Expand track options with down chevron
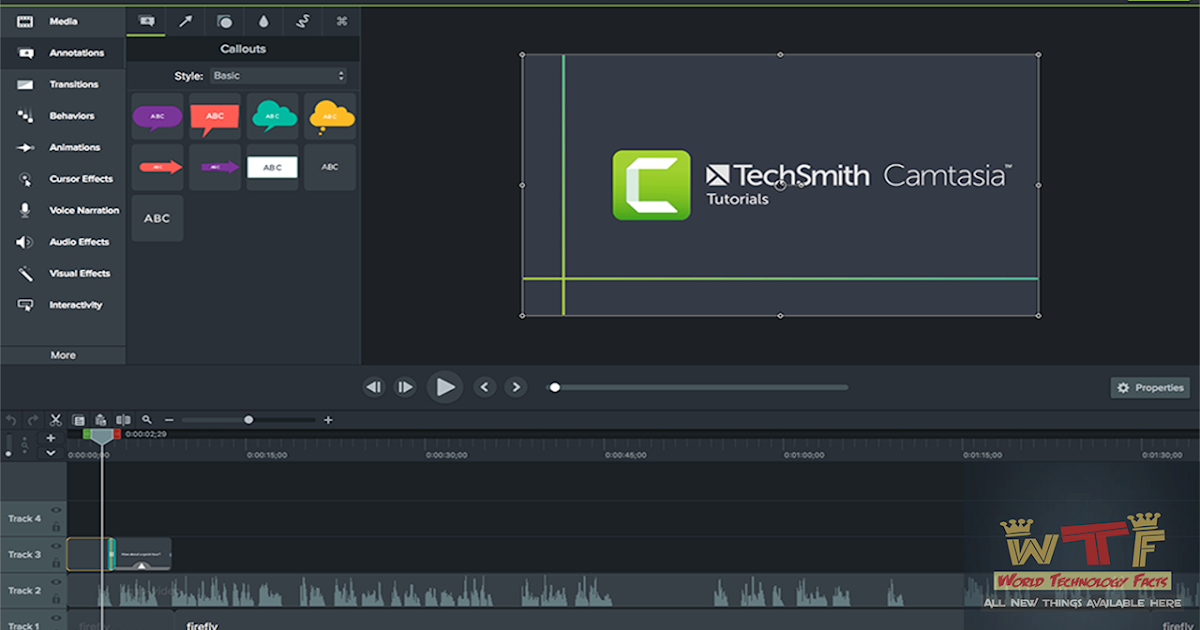The image size is (1200, 630). click(51, 453)
